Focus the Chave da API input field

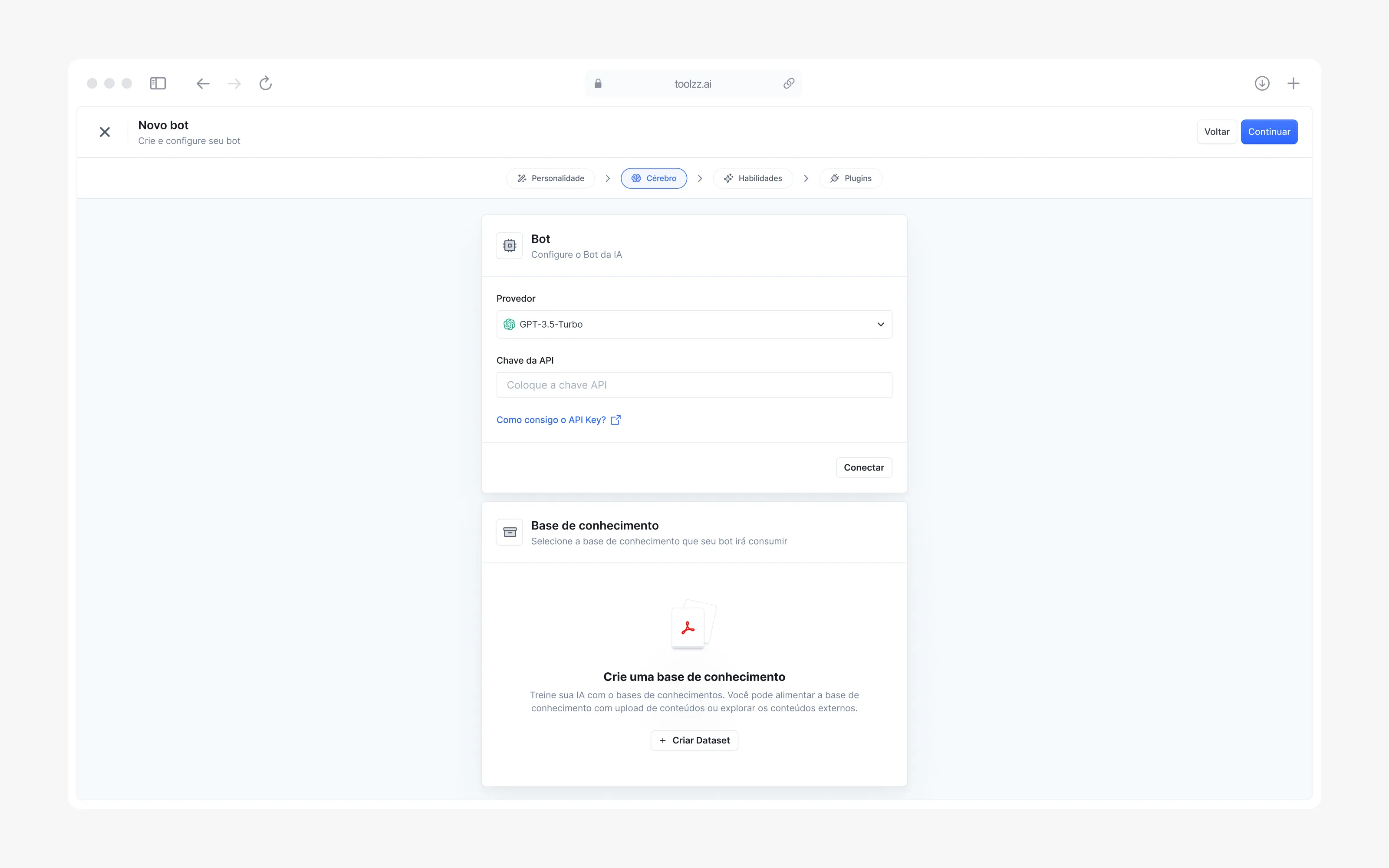(x=694, y=385)
